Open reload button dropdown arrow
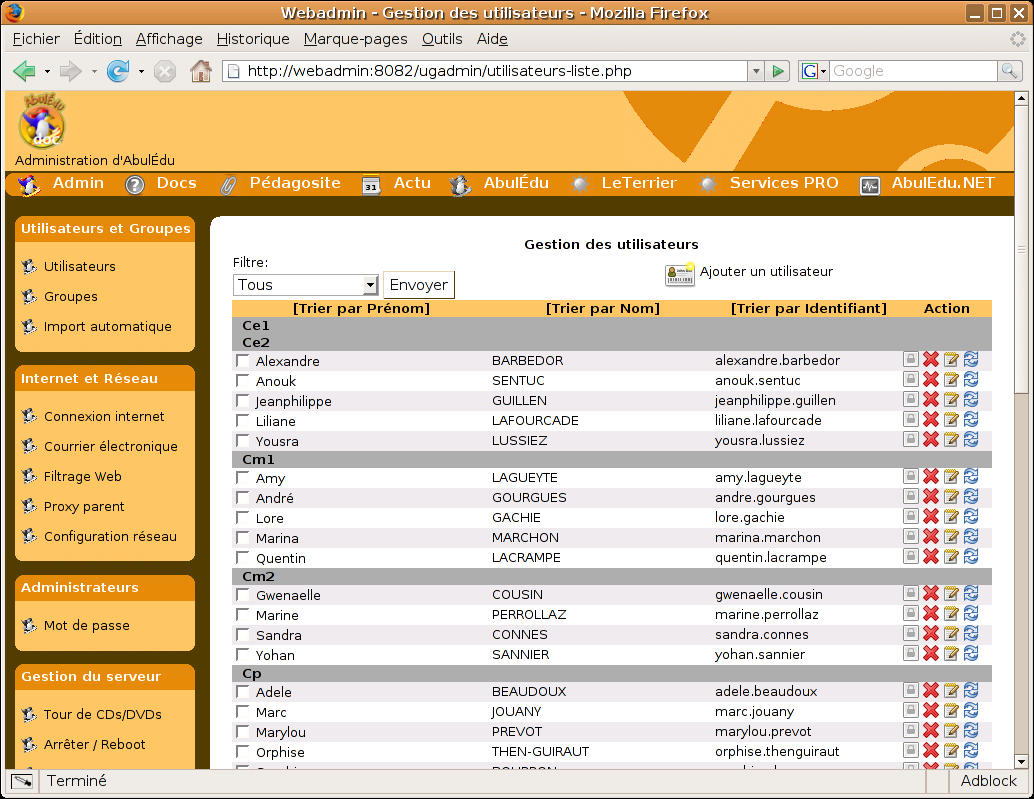Image resolution: width=1034 pixels, height=799 pixels. [141, 71]
